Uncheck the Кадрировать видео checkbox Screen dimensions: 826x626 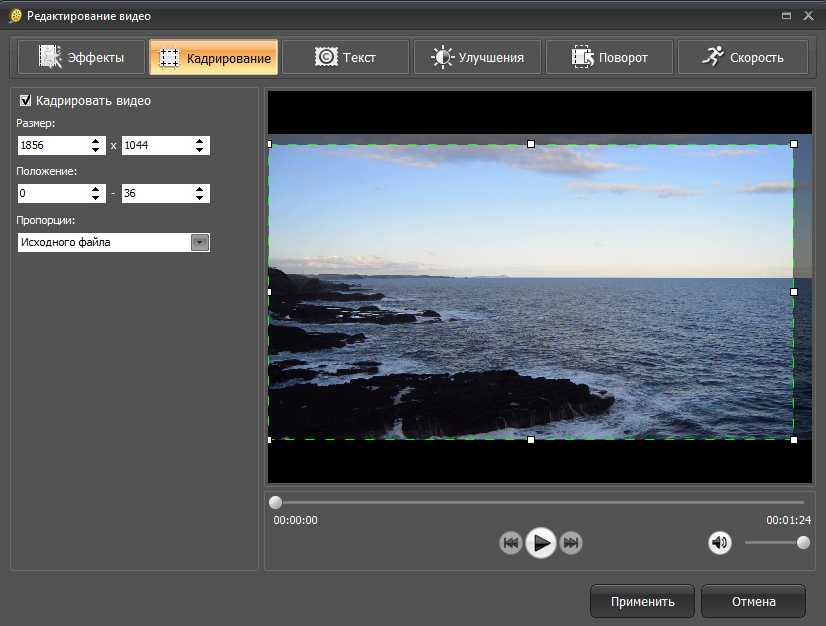[25, 101]
